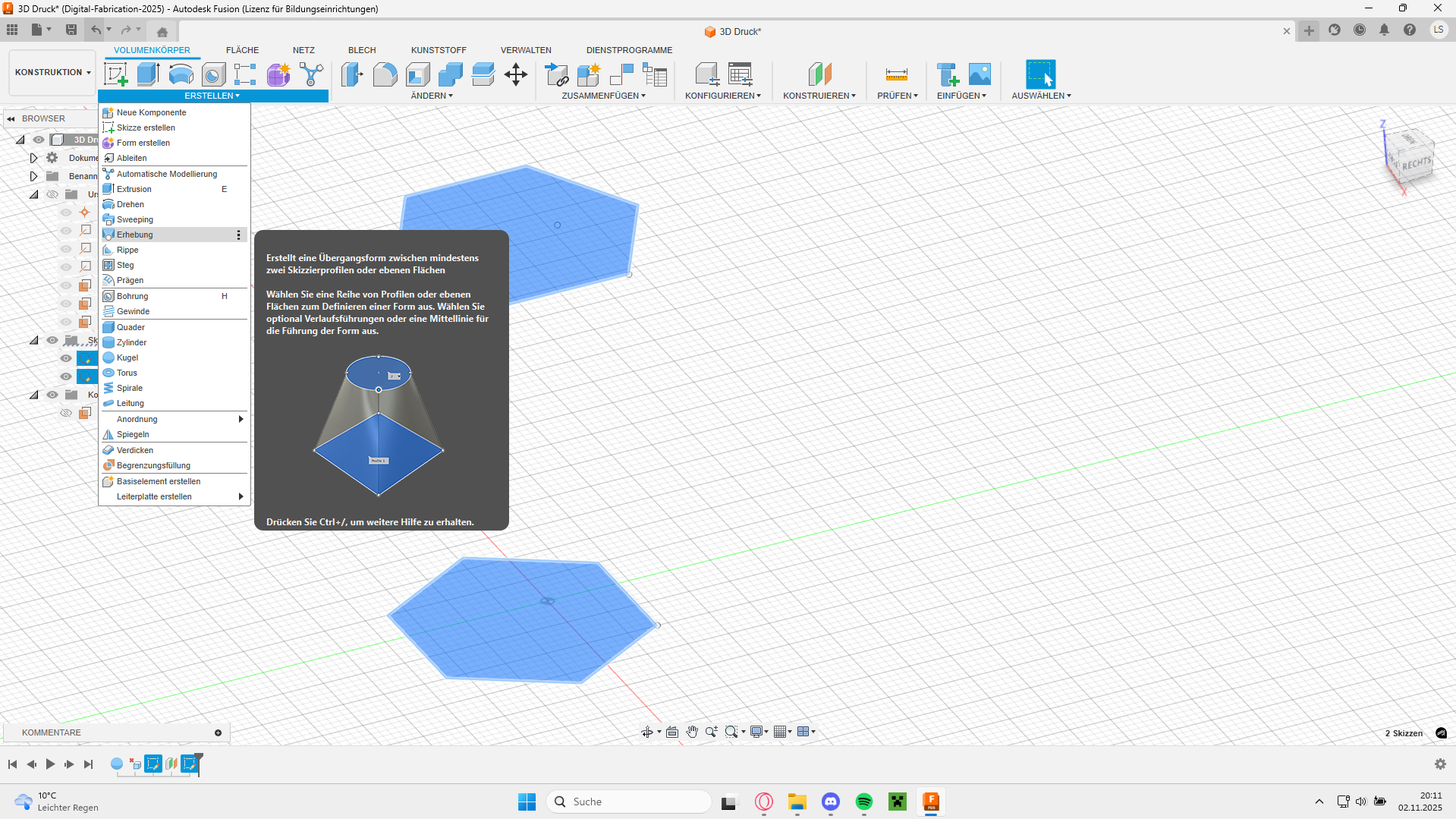Open the Konstruktion workspace dropdown
1456x819 pixels.
coord(52,72)
